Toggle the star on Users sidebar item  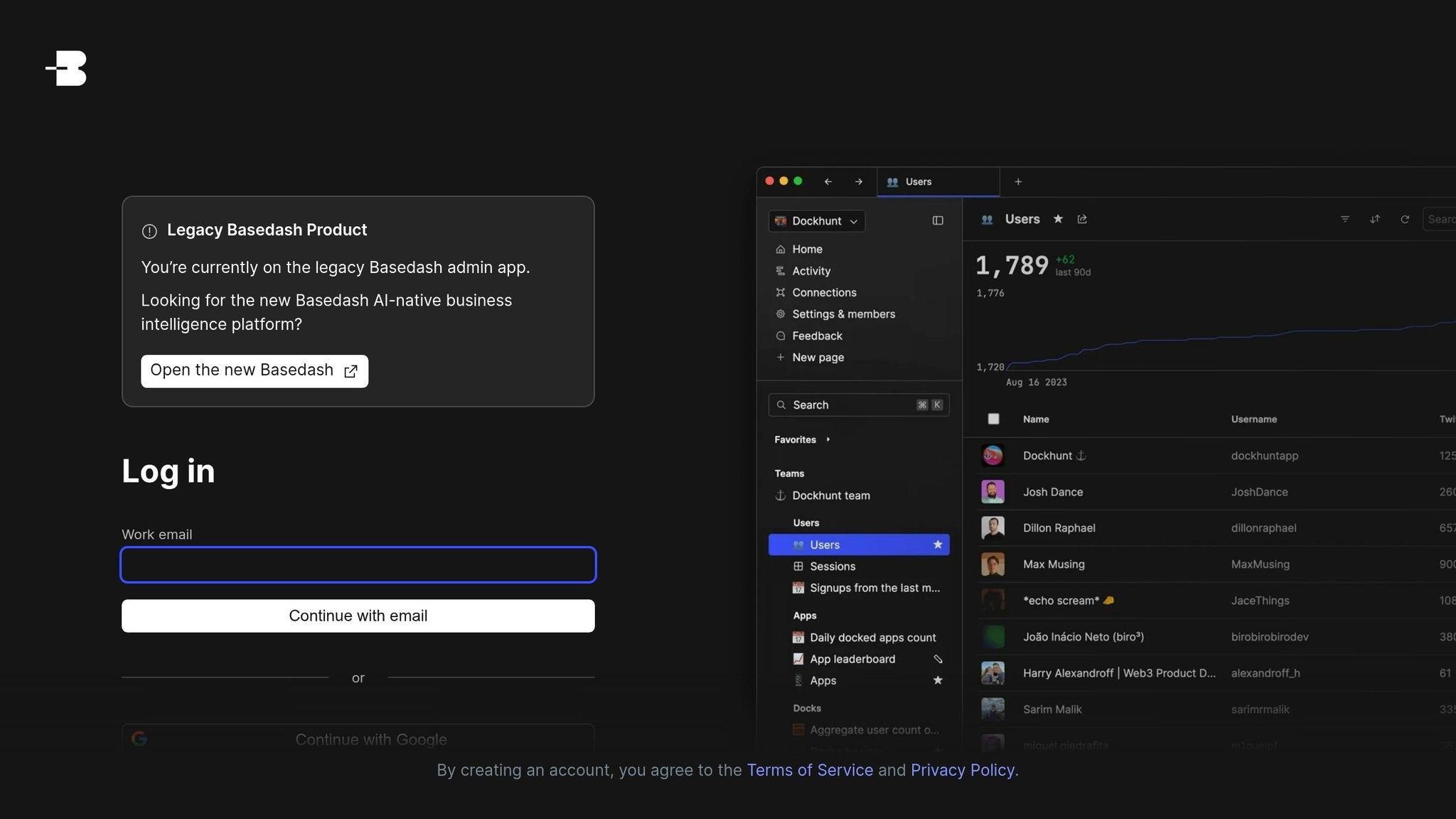coord(938,545)
